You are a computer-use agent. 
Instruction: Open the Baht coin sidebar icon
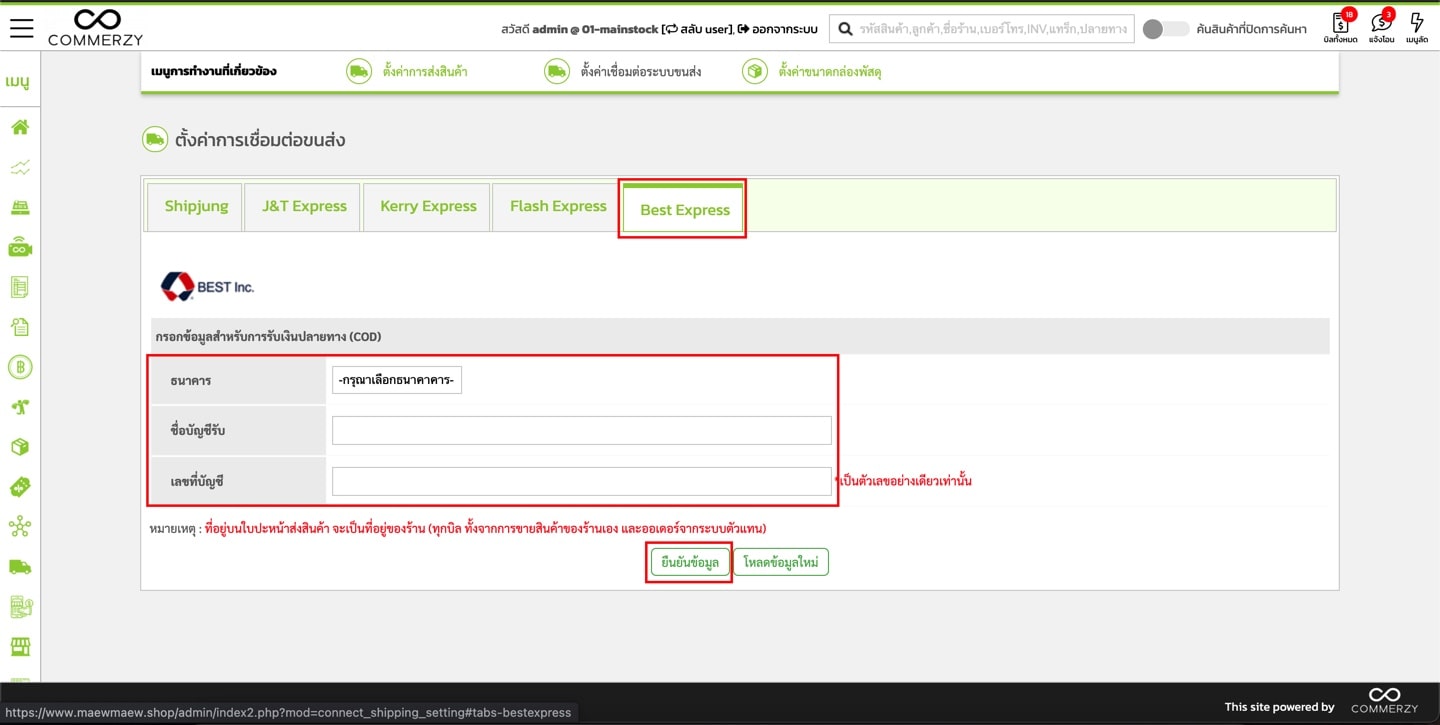click(x=20, y=367)
